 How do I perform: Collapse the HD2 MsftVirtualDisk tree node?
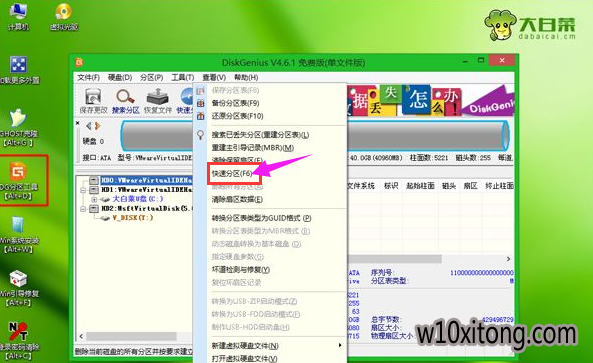click(83, 208)
